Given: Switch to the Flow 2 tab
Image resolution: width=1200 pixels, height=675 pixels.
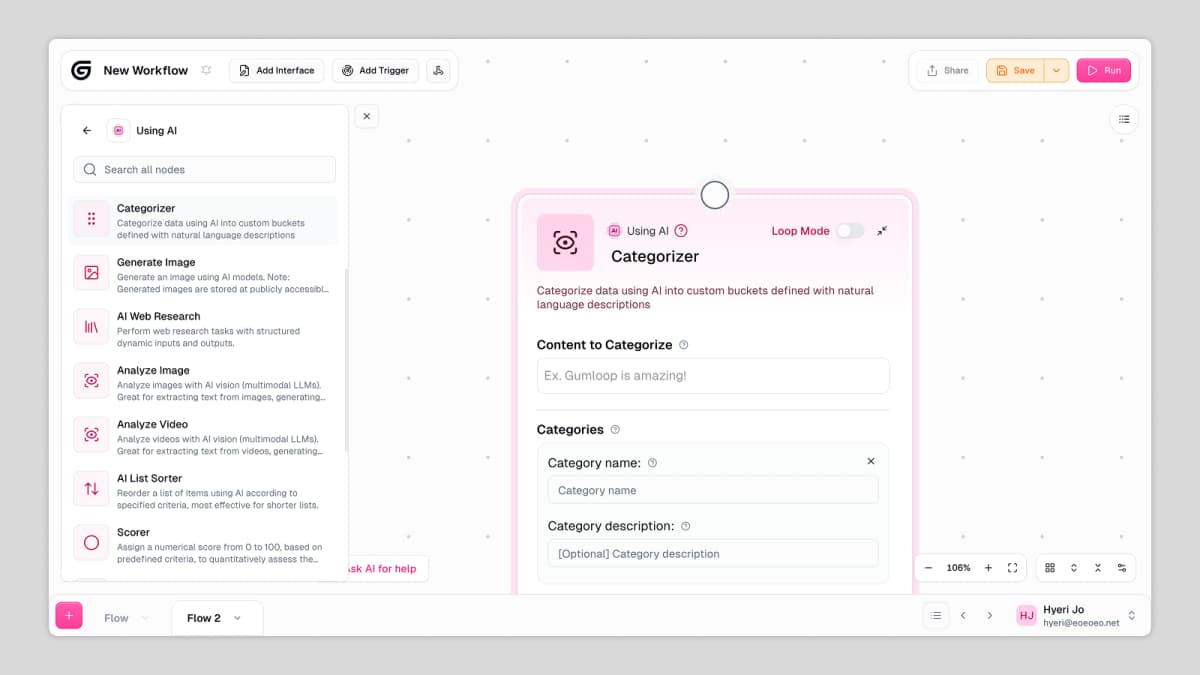Looking at the screenshot, I should click(204, 618).
